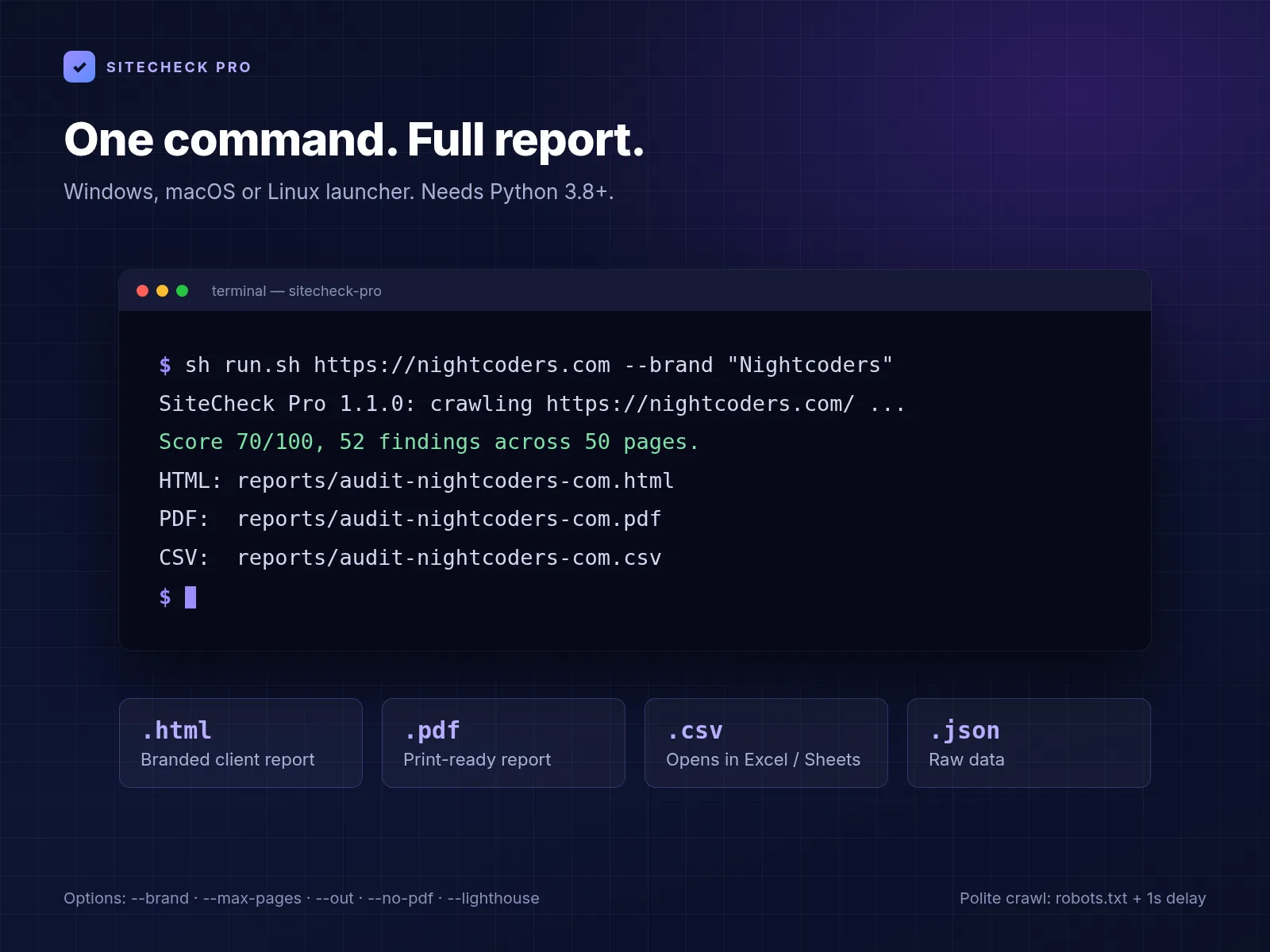Viewport: 1270px width, 952px height.
Task: Click the 'Options: --brand · --max-pages' footer text
Action: [302, 898]
